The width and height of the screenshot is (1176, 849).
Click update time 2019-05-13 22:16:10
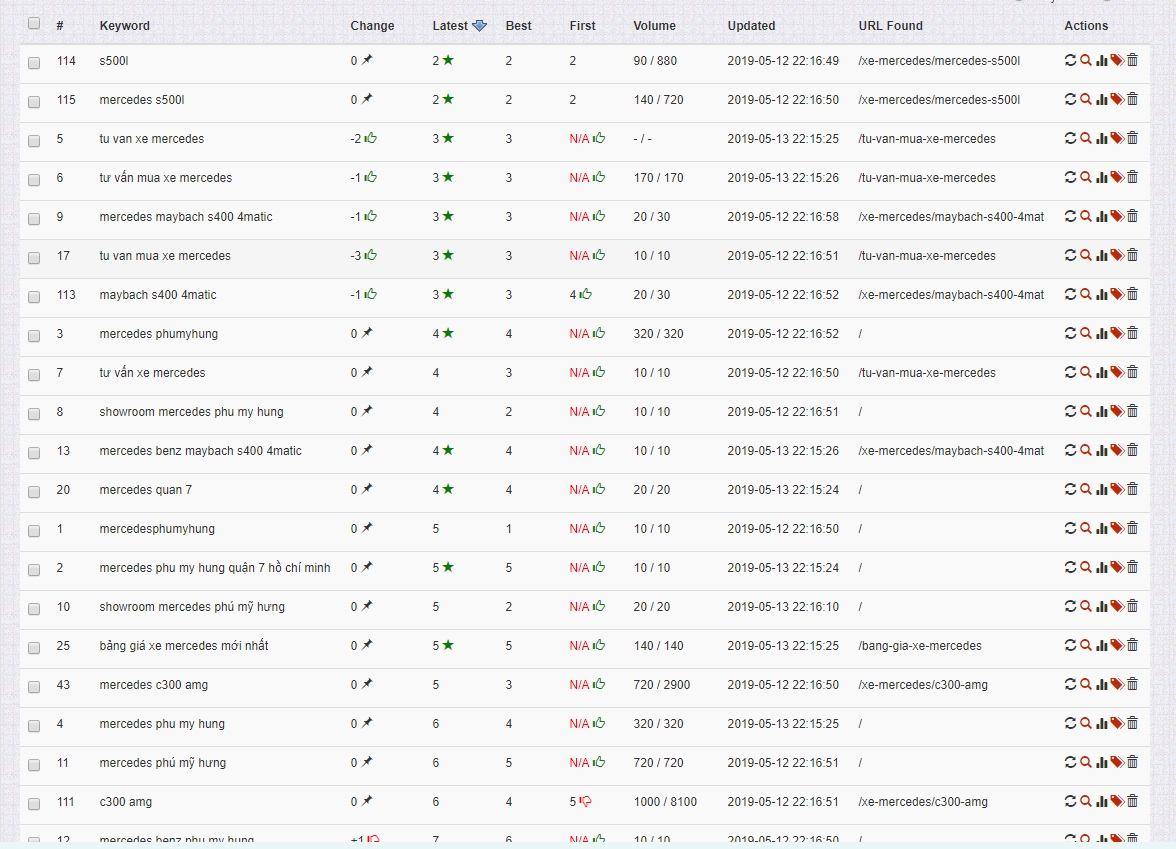783,607
